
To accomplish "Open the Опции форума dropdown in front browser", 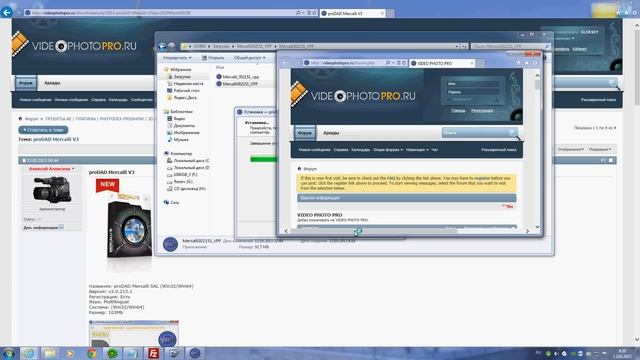I will [x=388, y=150].
